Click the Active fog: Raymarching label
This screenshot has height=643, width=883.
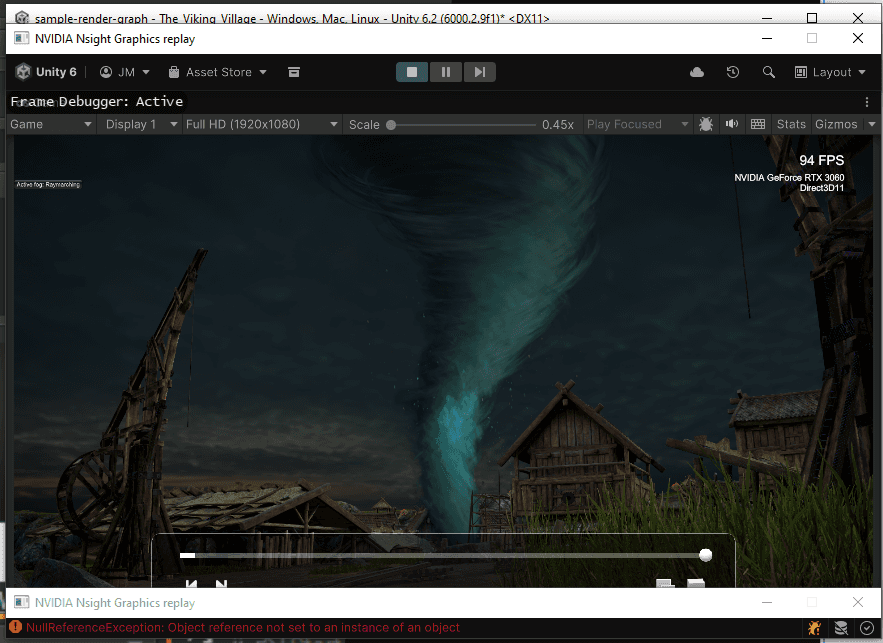point(48,185)
